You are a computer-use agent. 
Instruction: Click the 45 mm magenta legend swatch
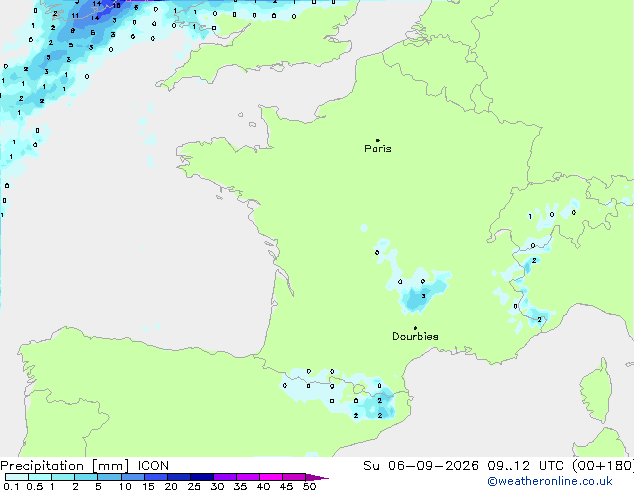(294, 477)
